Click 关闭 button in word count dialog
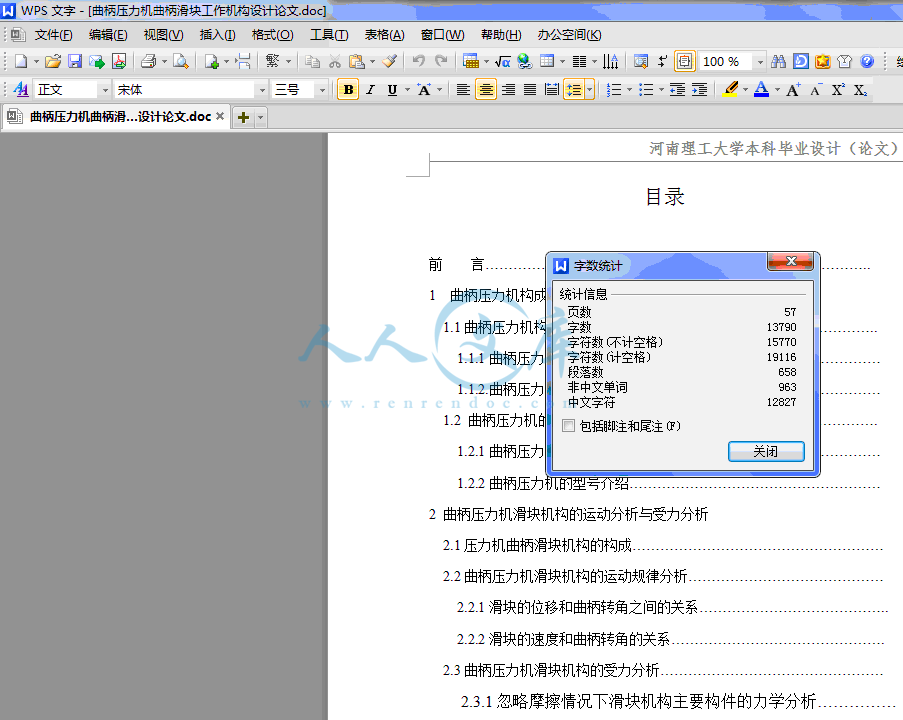 coord(766,452)
